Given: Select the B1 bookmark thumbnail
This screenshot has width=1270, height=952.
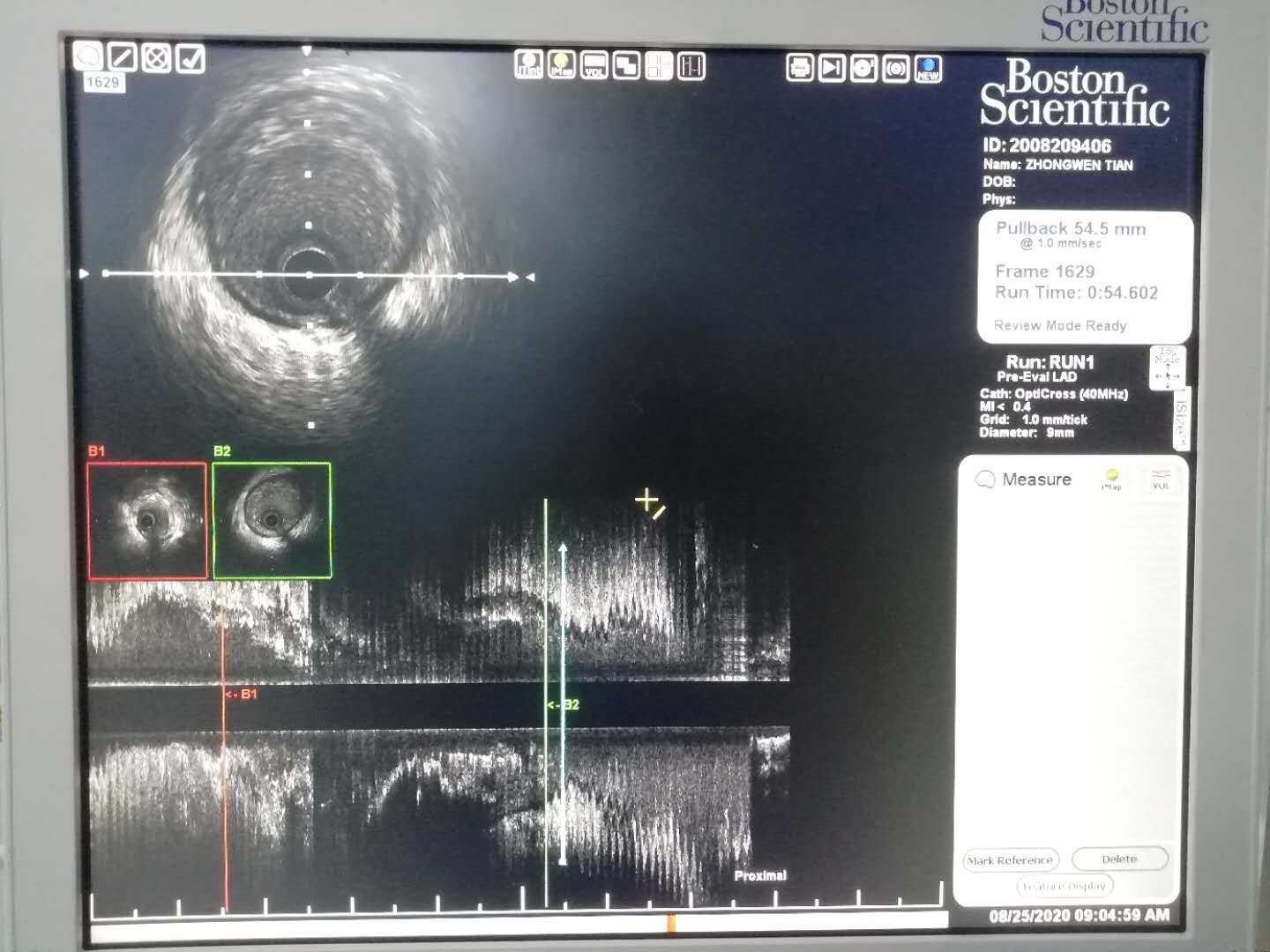Looking at the screenshot, I should pyautogui.click(x=147, y=520).
